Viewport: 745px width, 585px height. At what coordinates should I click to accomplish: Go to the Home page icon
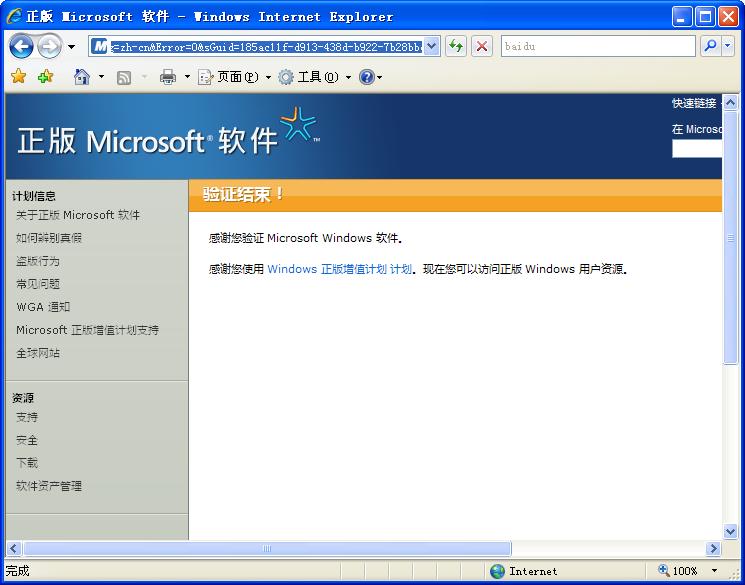tap(82, 76)
